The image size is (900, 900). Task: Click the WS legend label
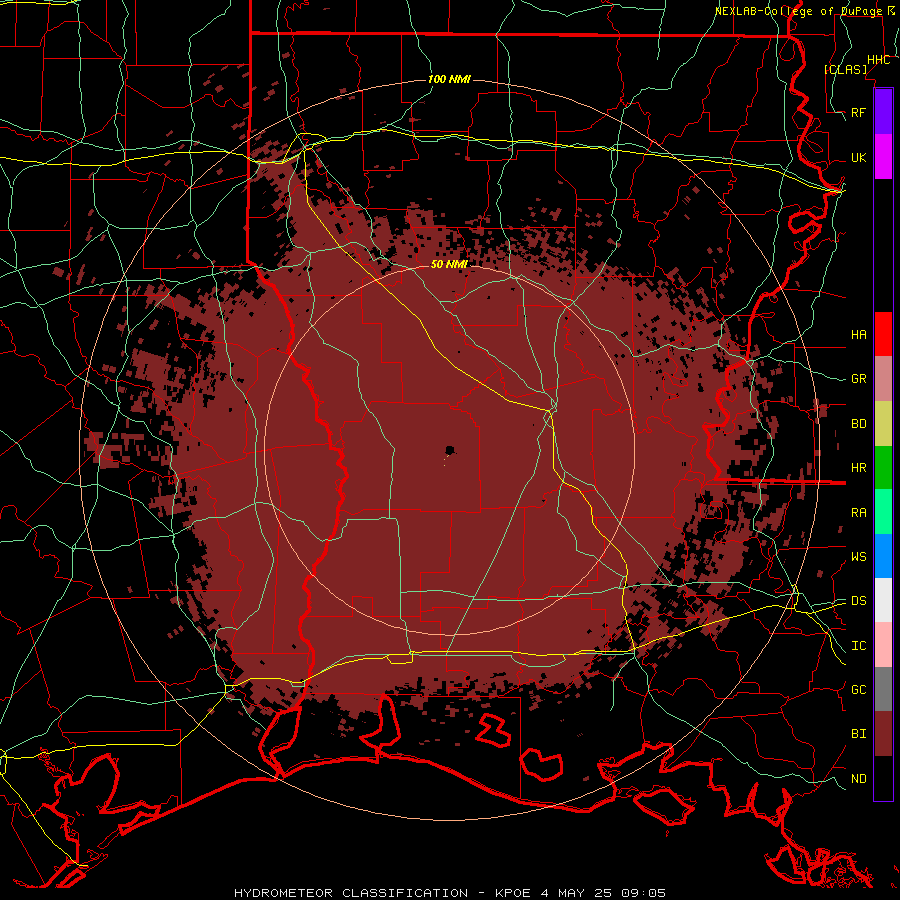858,557
